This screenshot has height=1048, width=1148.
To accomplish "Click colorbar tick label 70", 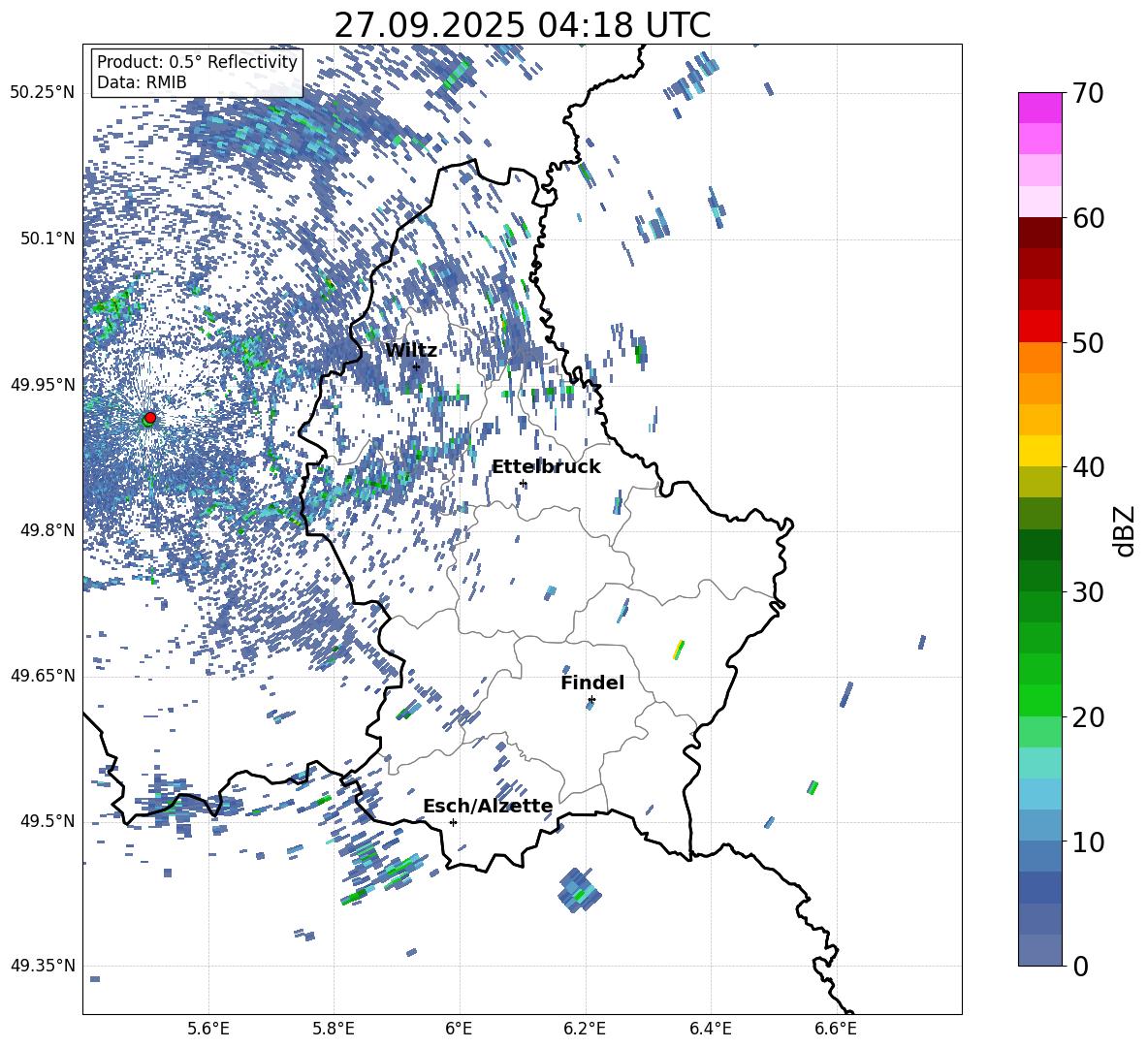I will (x=1088, y=94).
